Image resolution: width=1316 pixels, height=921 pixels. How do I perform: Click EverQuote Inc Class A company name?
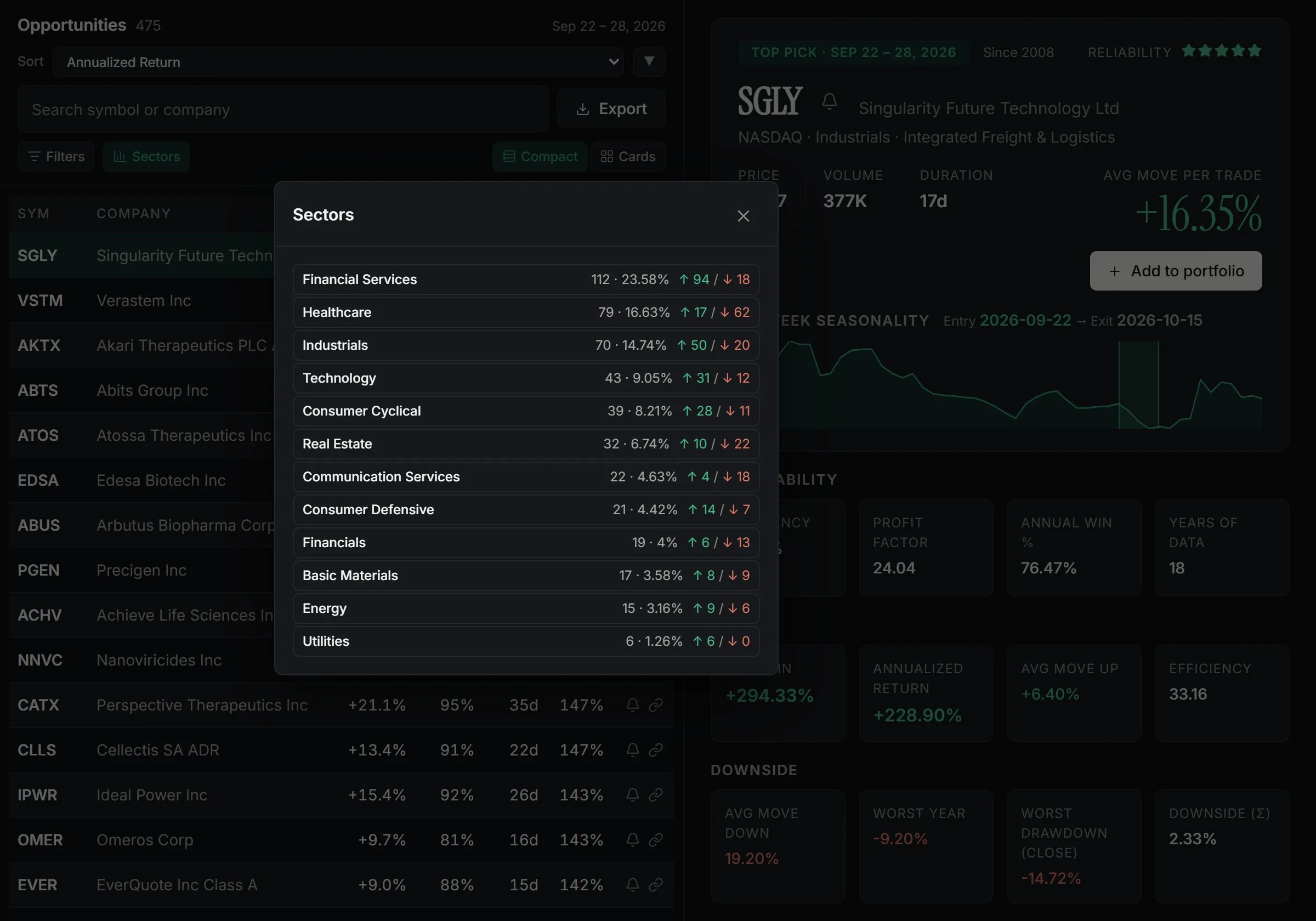pyautogui.click(x=177, y=885)
